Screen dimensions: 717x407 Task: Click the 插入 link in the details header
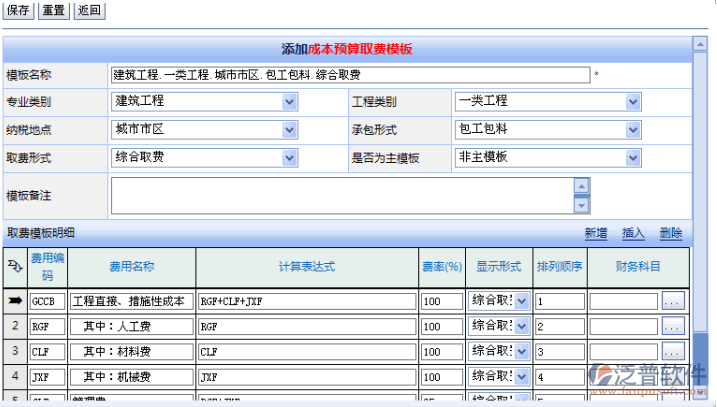pyautogui.click(x=633, y=233)
